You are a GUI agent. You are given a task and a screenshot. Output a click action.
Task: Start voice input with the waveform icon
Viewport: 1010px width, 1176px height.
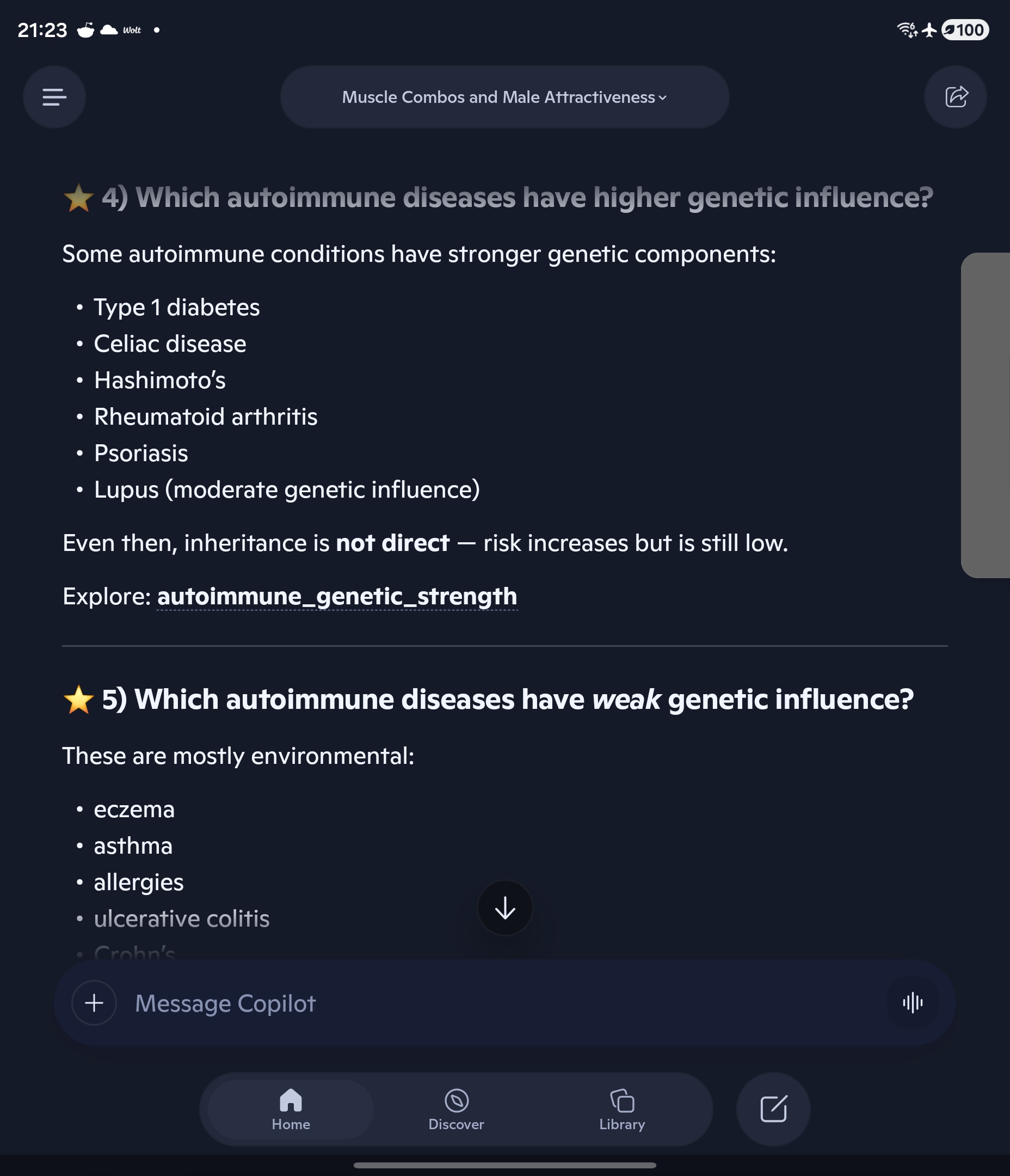pyautogui.click(x=913, y=1003)
